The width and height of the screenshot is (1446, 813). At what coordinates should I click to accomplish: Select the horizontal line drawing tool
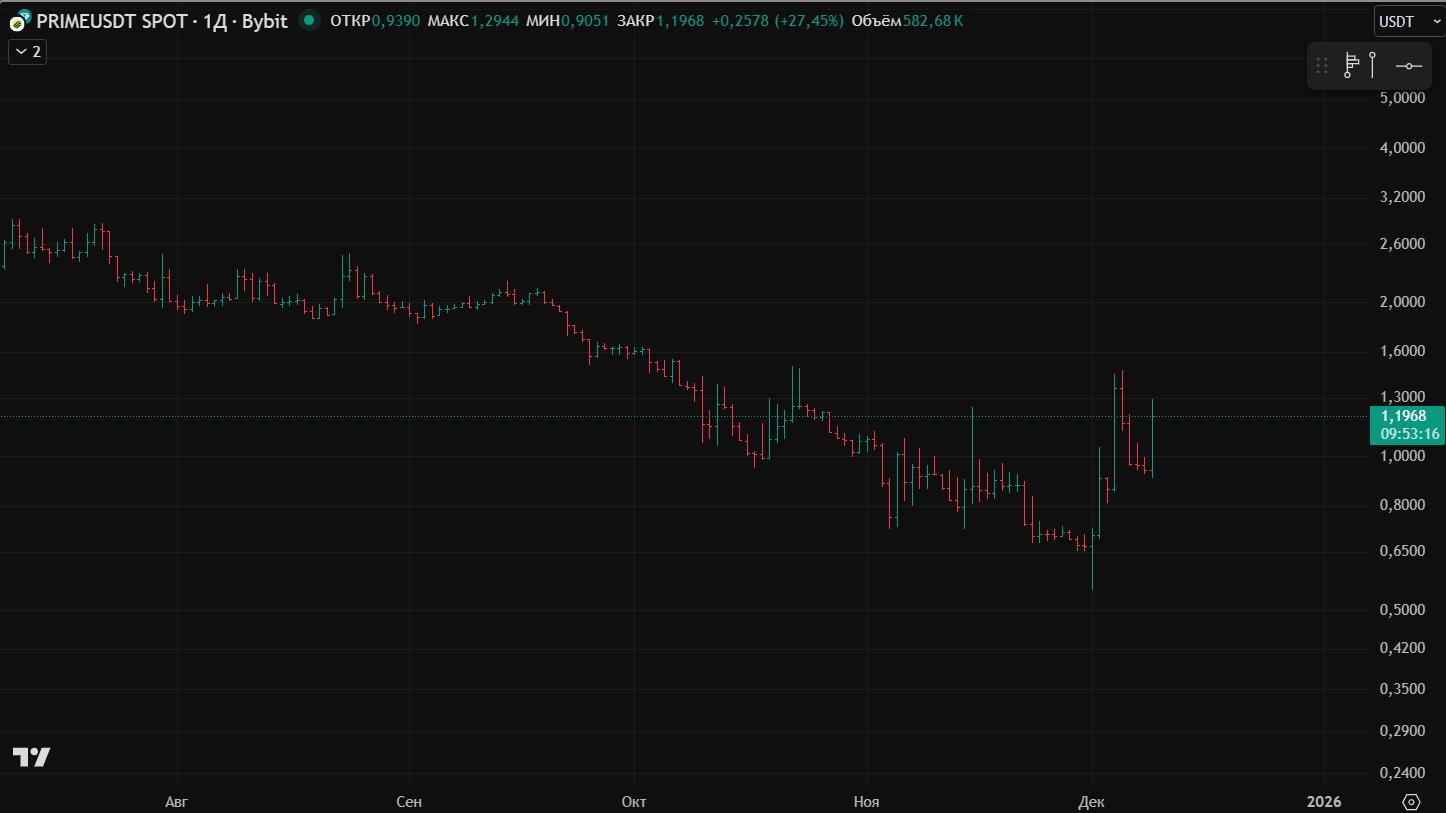[1408, 66]
